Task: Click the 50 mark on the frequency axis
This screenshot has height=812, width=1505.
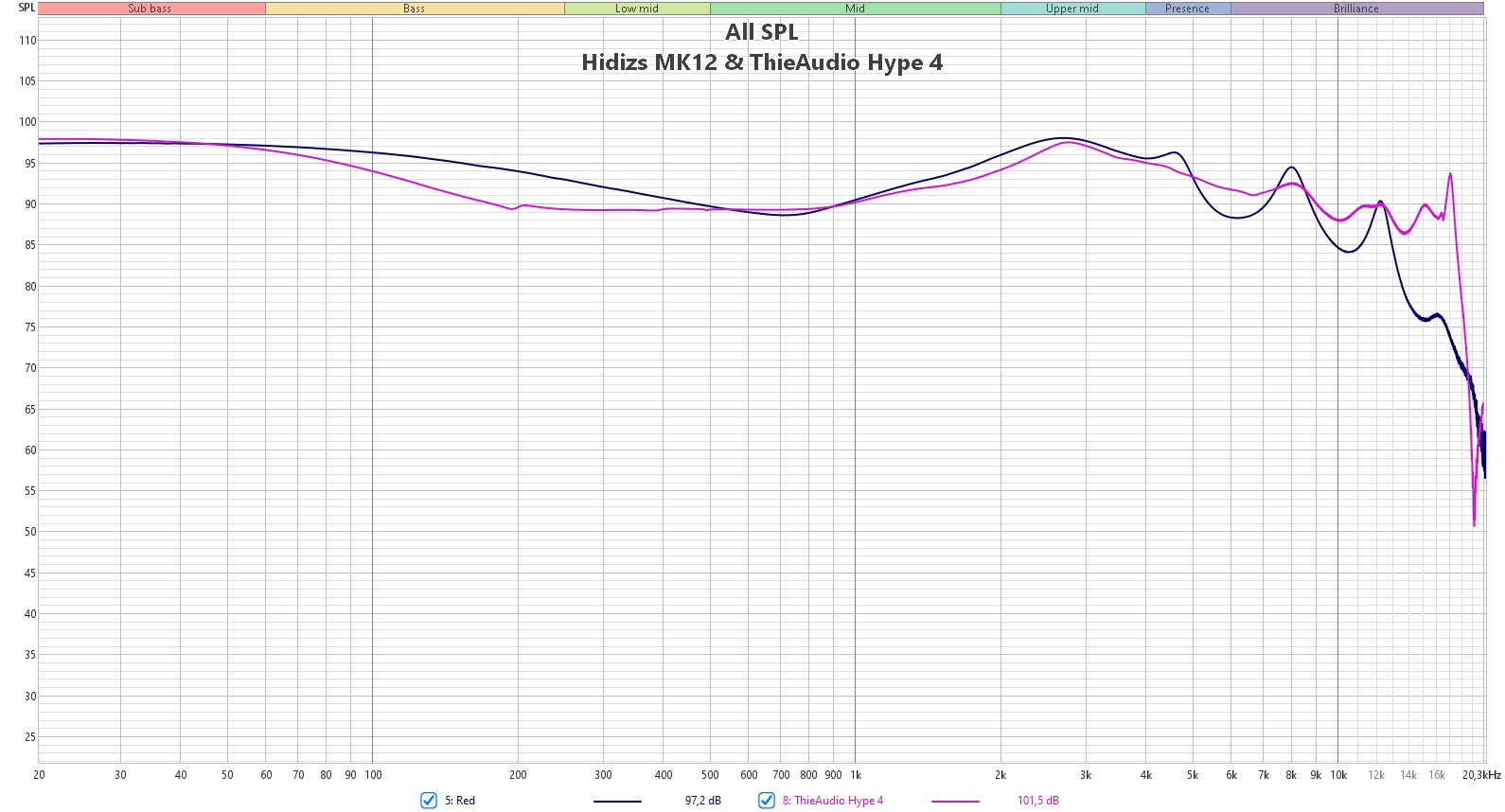Action: coord(227,775)
